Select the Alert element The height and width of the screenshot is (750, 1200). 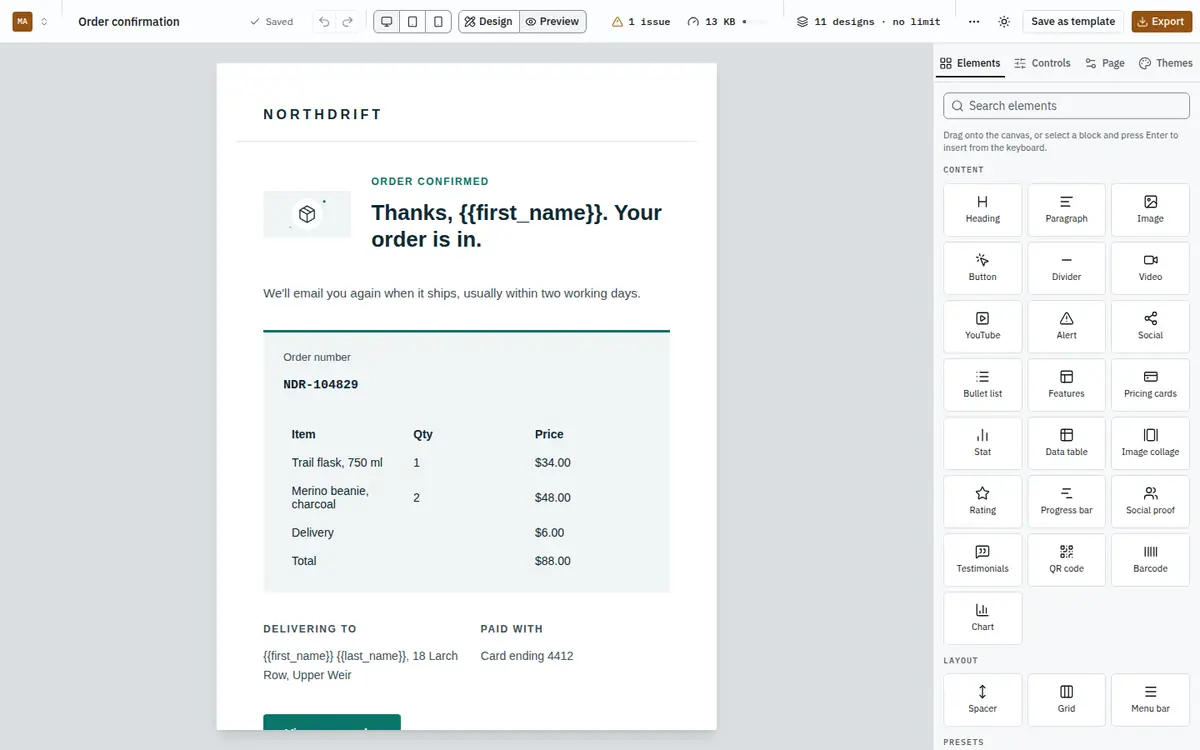(1066, 326)
